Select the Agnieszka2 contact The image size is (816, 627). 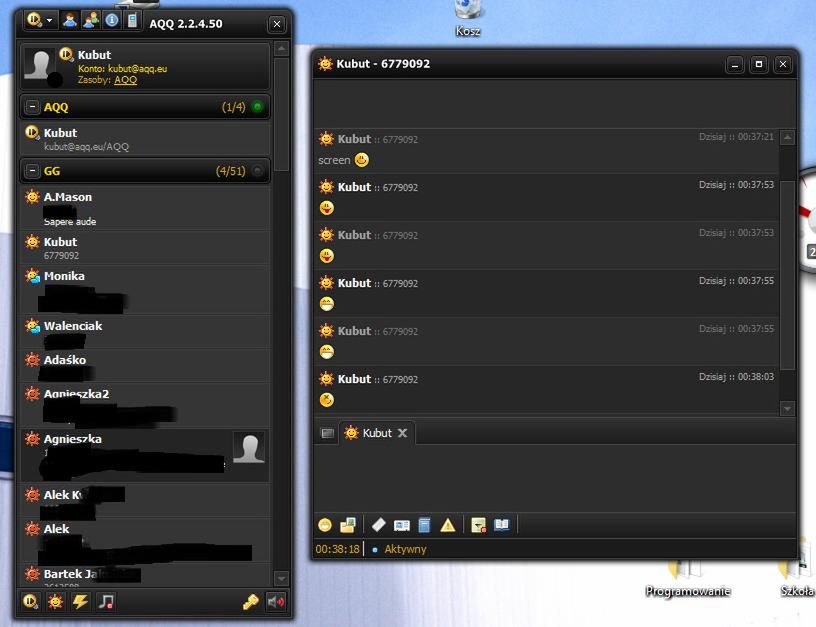pyautogui.click(x=145, y=405)
